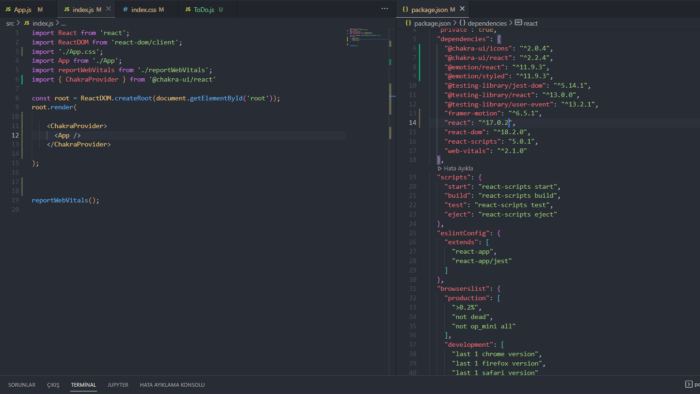700x394 pixels.
Task: Click the "framer-motion" dependency line
Action: tap(493, 113)
